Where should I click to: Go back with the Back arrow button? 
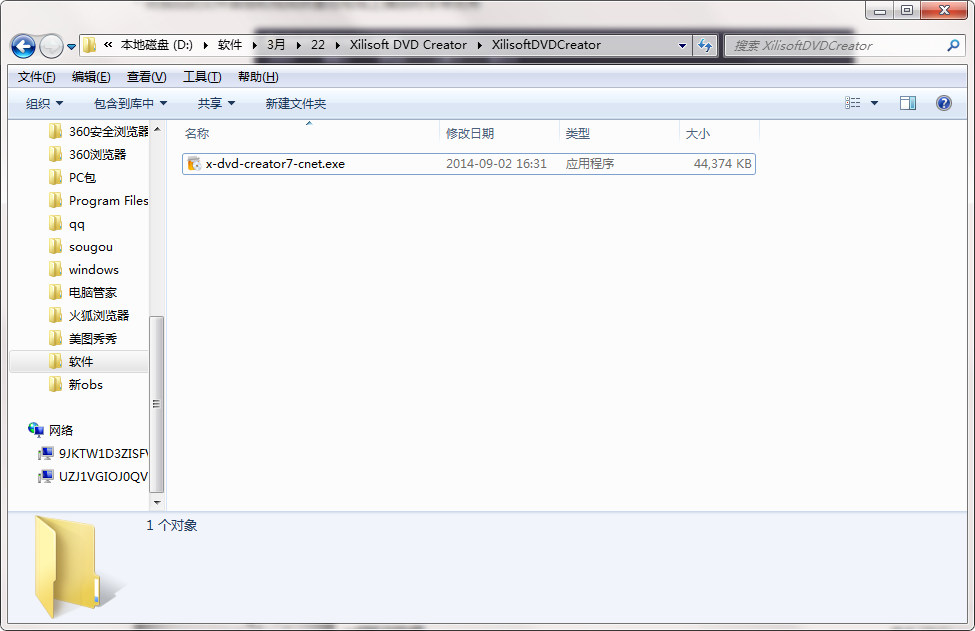tap(23, 46)
